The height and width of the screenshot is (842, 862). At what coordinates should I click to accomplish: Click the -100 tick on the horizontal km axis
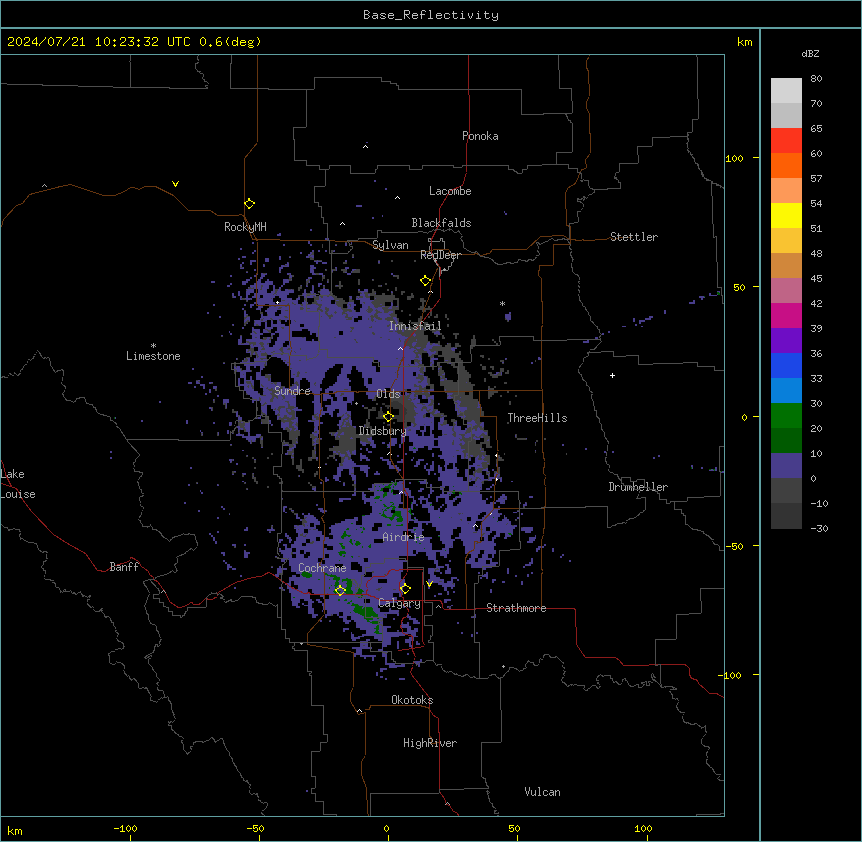(125, 828)
